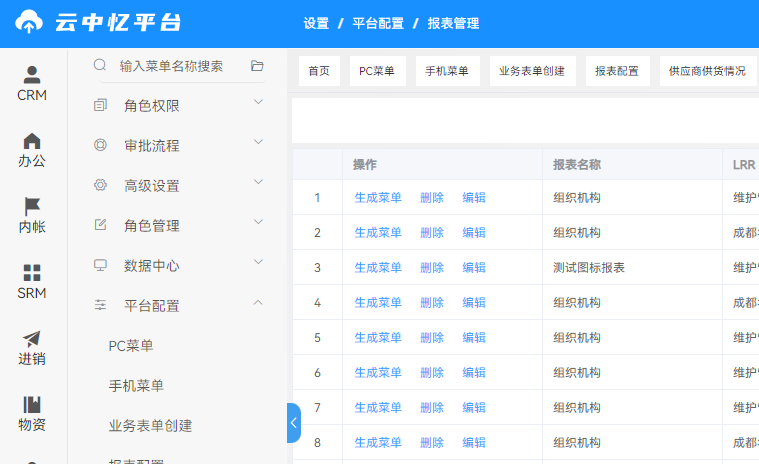Screen dimensions: 759x464
Task: Click 编辑 in row 1
Action: [x=474, y=197]
